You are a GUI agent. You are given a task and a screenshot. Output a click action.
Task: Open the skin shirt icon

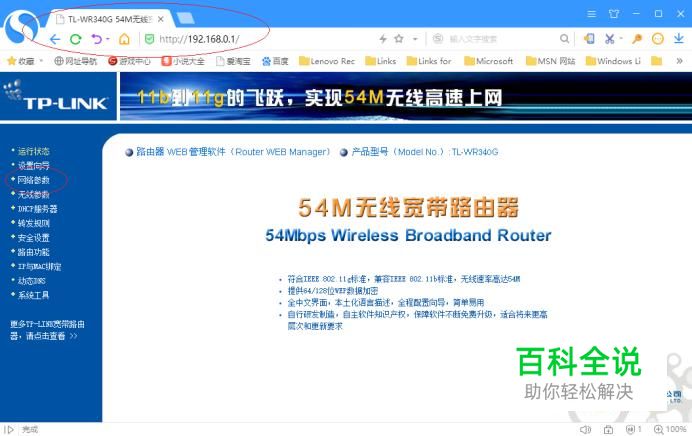pos(614,14)
